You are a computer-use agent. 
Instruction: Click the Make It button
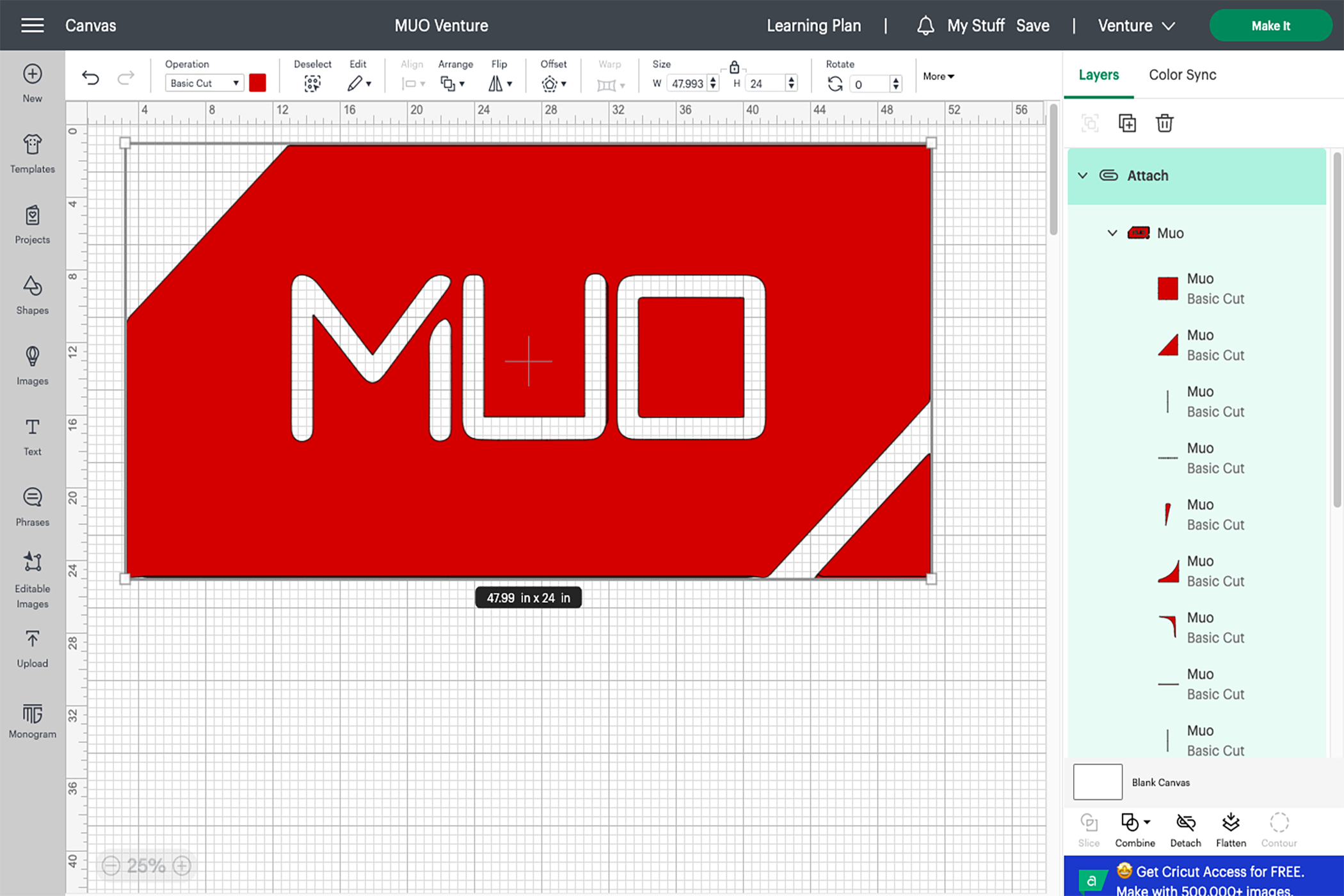1270,26
